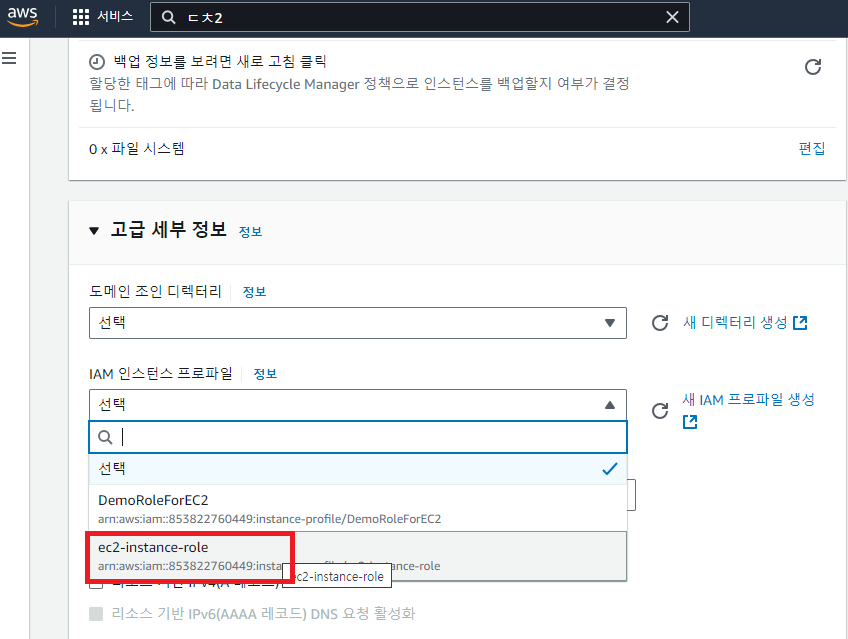Viewport: 848px width, 639px height.
Task: Close the IAM 인스턴스 프로파일 dropdown
Action: point(357,405)
